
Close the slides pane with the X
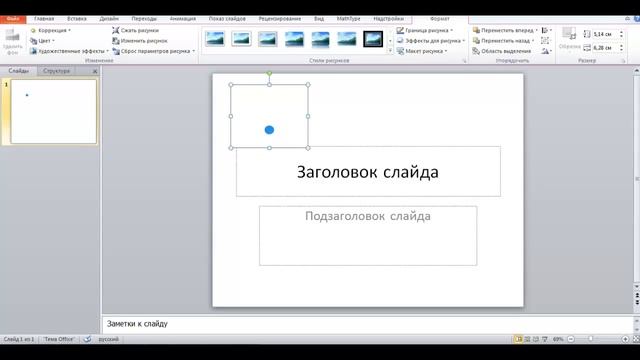tap(95, 71)
